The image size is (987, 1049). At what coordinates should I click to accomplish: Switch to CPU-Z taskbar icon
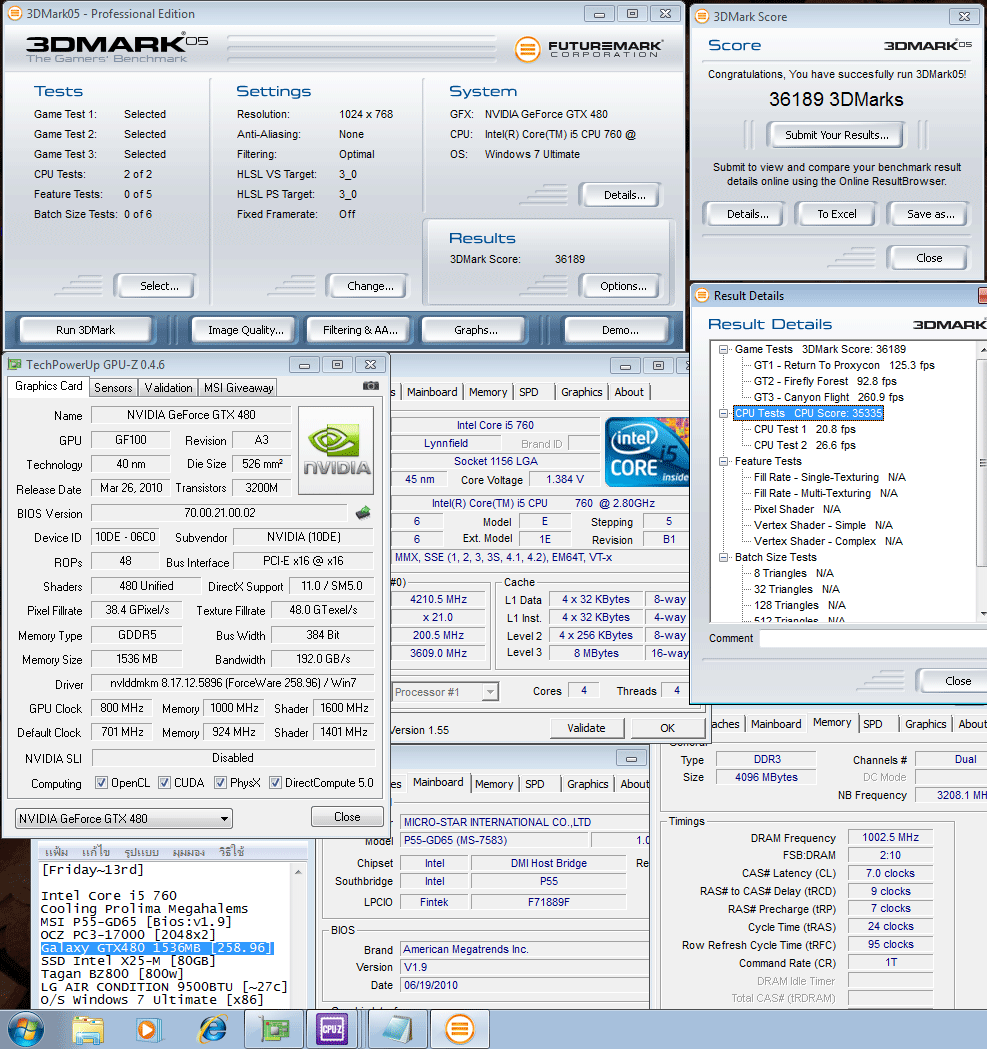coord(333,1030)
